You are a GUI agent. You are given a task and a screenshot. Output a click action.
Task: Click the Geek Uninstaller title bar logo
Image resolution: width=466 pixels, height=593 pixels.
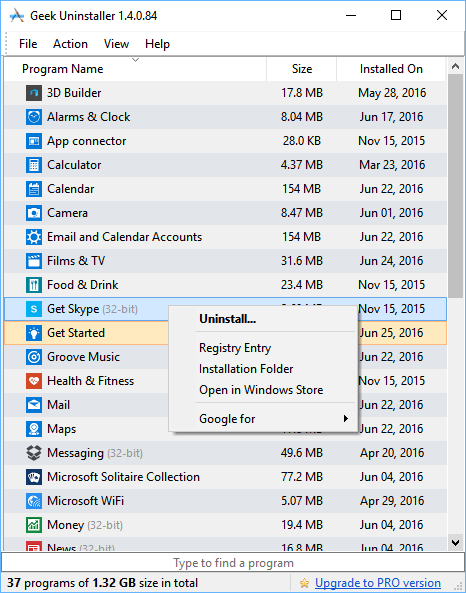(x=17, y=16)
